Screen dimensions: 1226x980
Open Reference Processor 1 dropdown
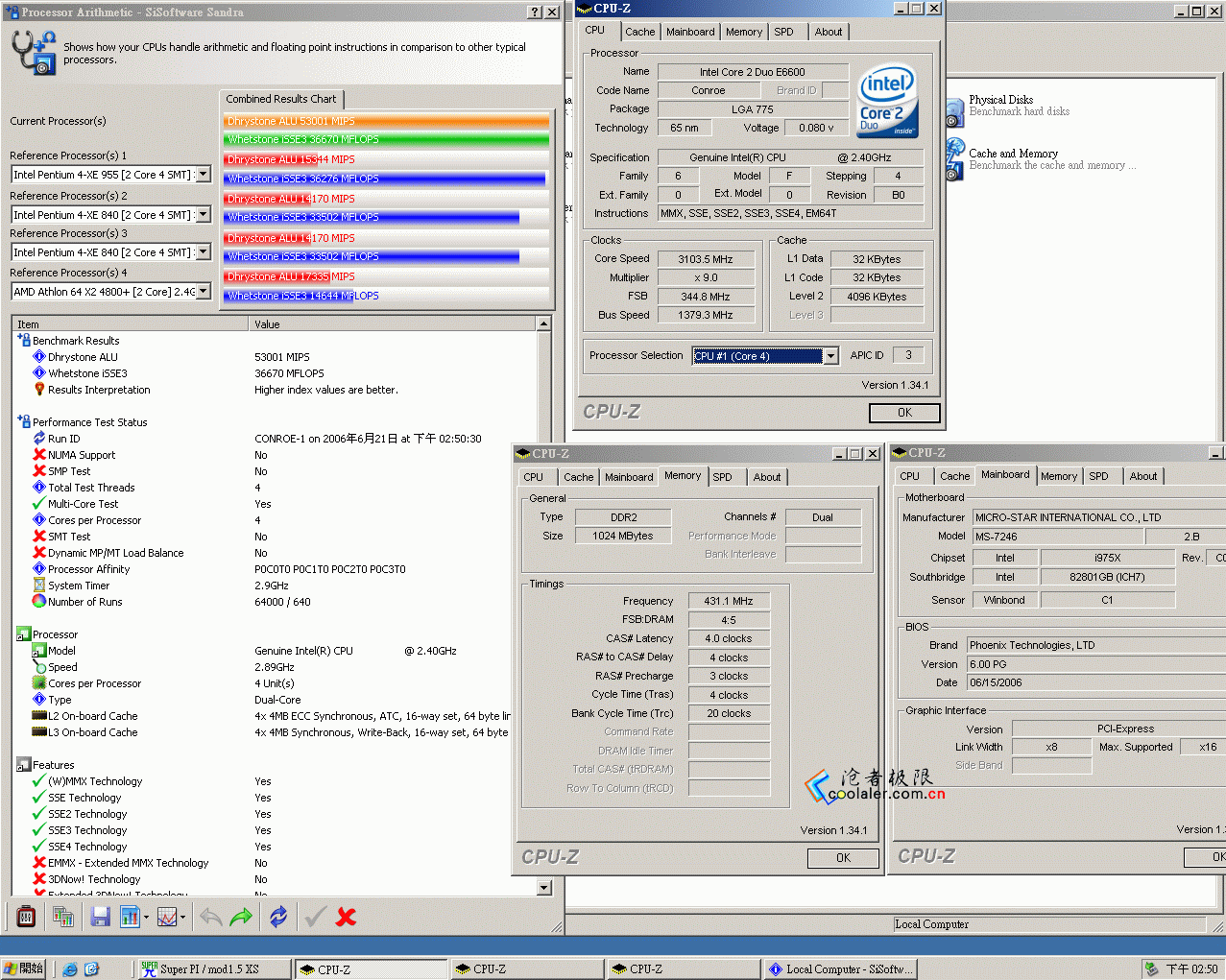(x=204, y=175)
